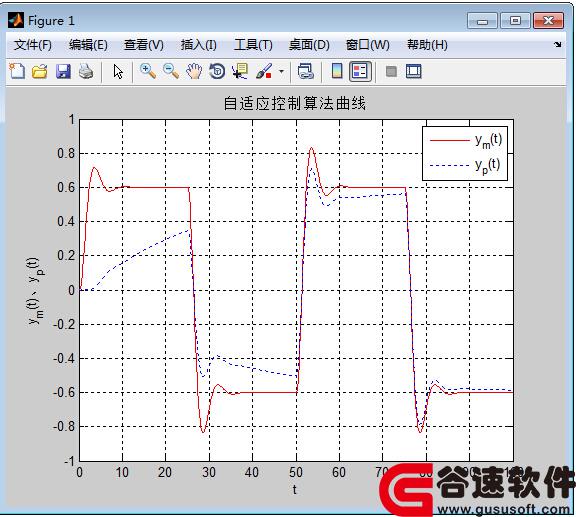The image size is (576, 517).
Task: Close the Figure 1 window
Action: pyautogui.click(x=548, y=21)
